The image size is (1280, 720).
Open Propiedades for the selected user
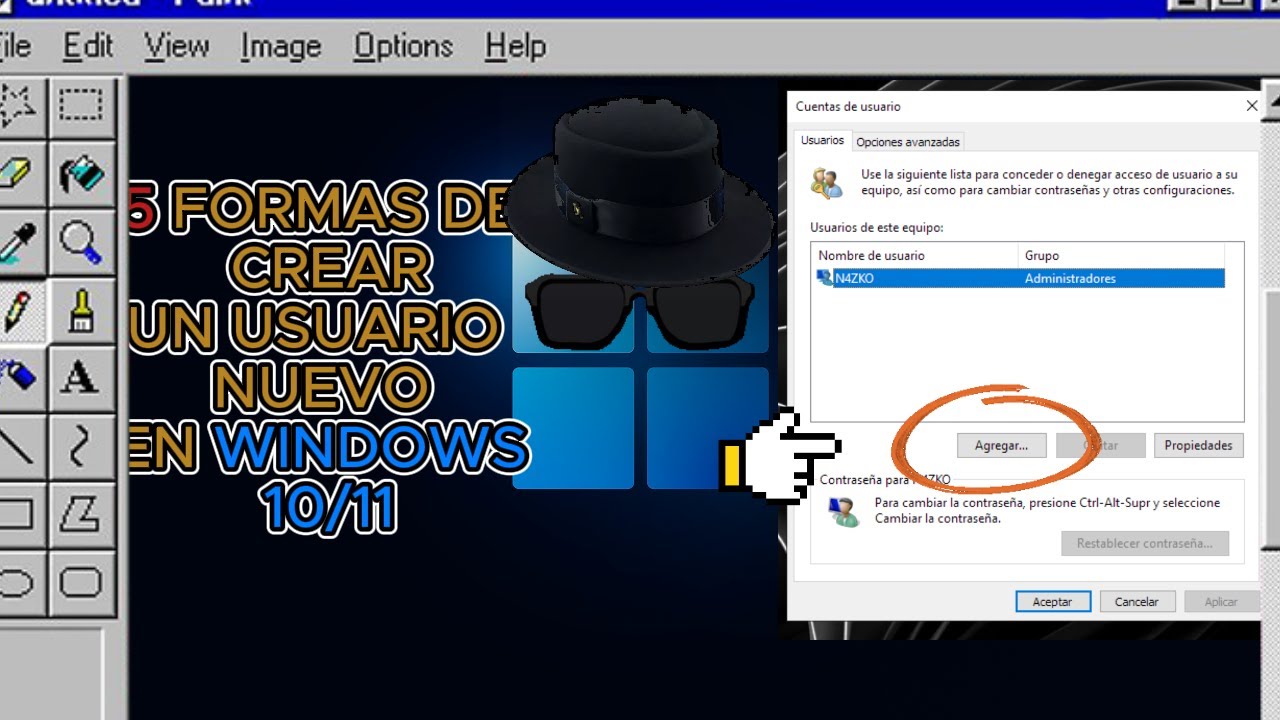click(x=1198, y=445)
